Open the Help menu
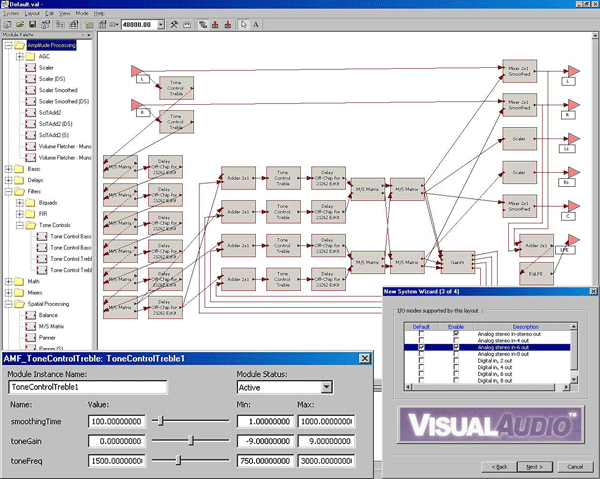Viewport: 600px width, 479px height. 99,13
